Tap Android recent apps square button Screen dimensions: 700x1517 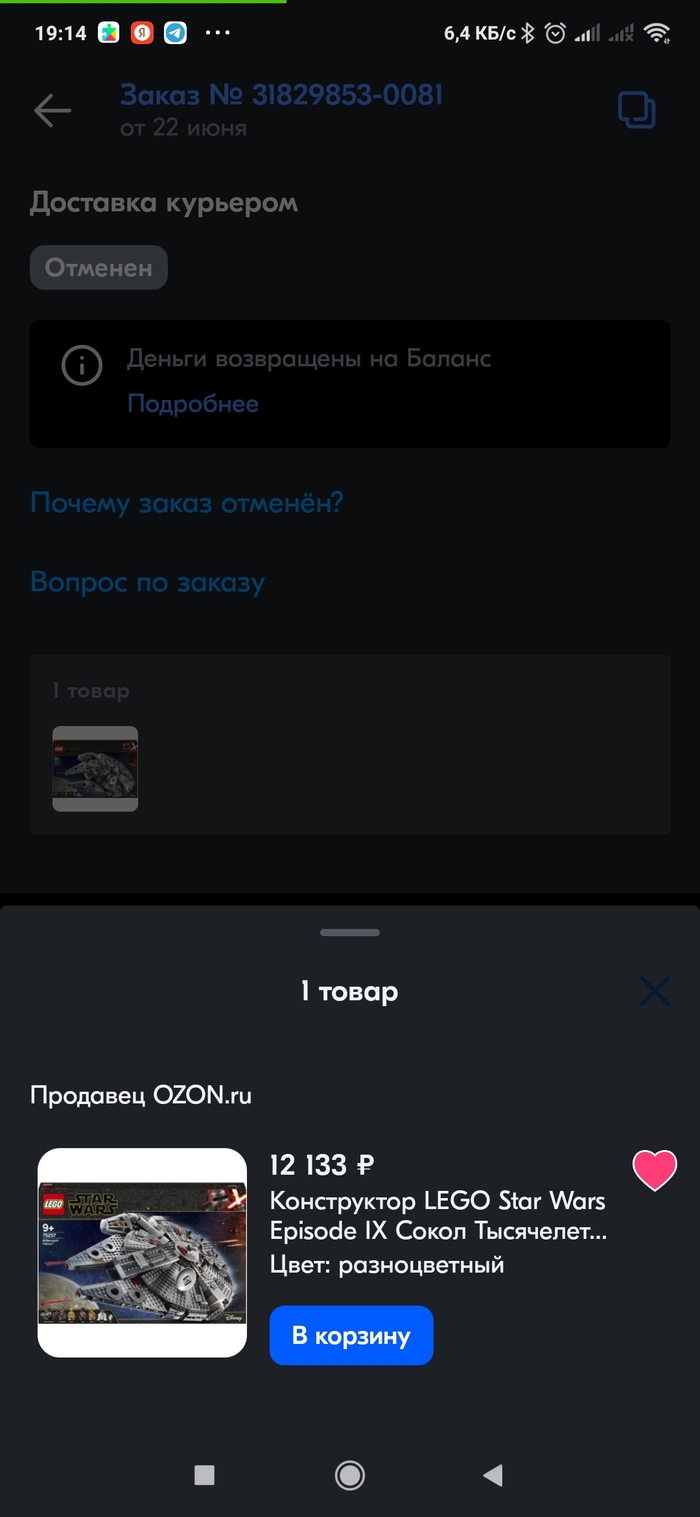pos(205,1475)
